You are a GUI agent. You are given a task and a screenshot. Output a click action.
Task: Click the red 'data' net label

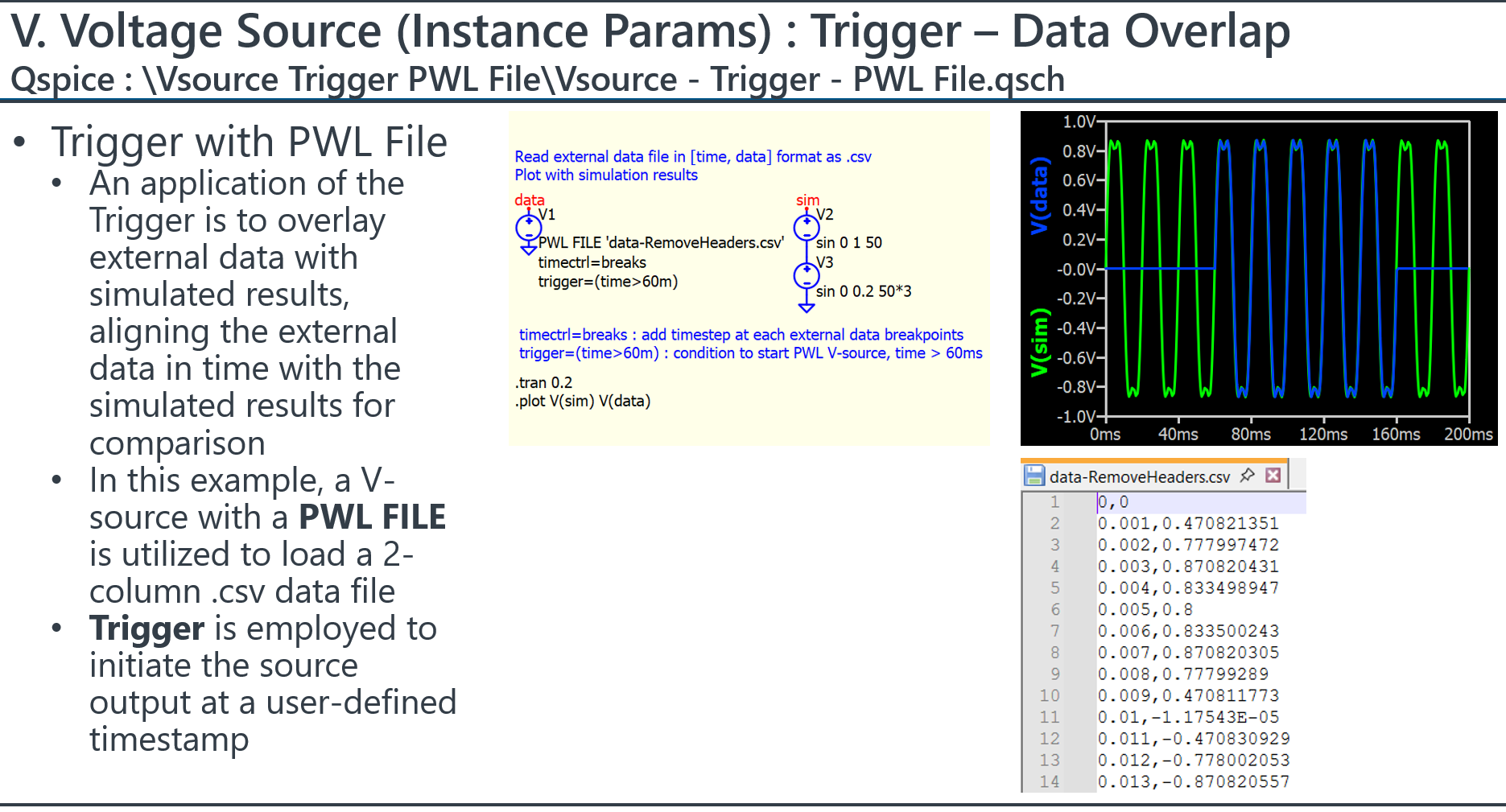[x=529, y=200]
